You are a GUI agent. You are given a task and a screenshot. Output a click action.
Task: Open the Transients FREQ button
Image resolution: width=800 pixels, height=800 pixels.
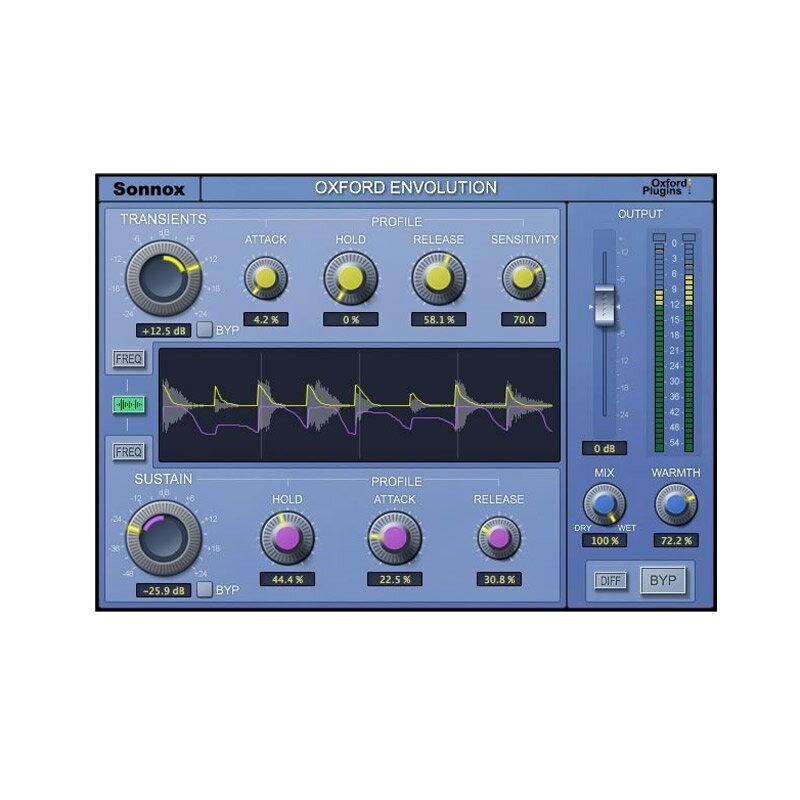click(x=128, y=359)
